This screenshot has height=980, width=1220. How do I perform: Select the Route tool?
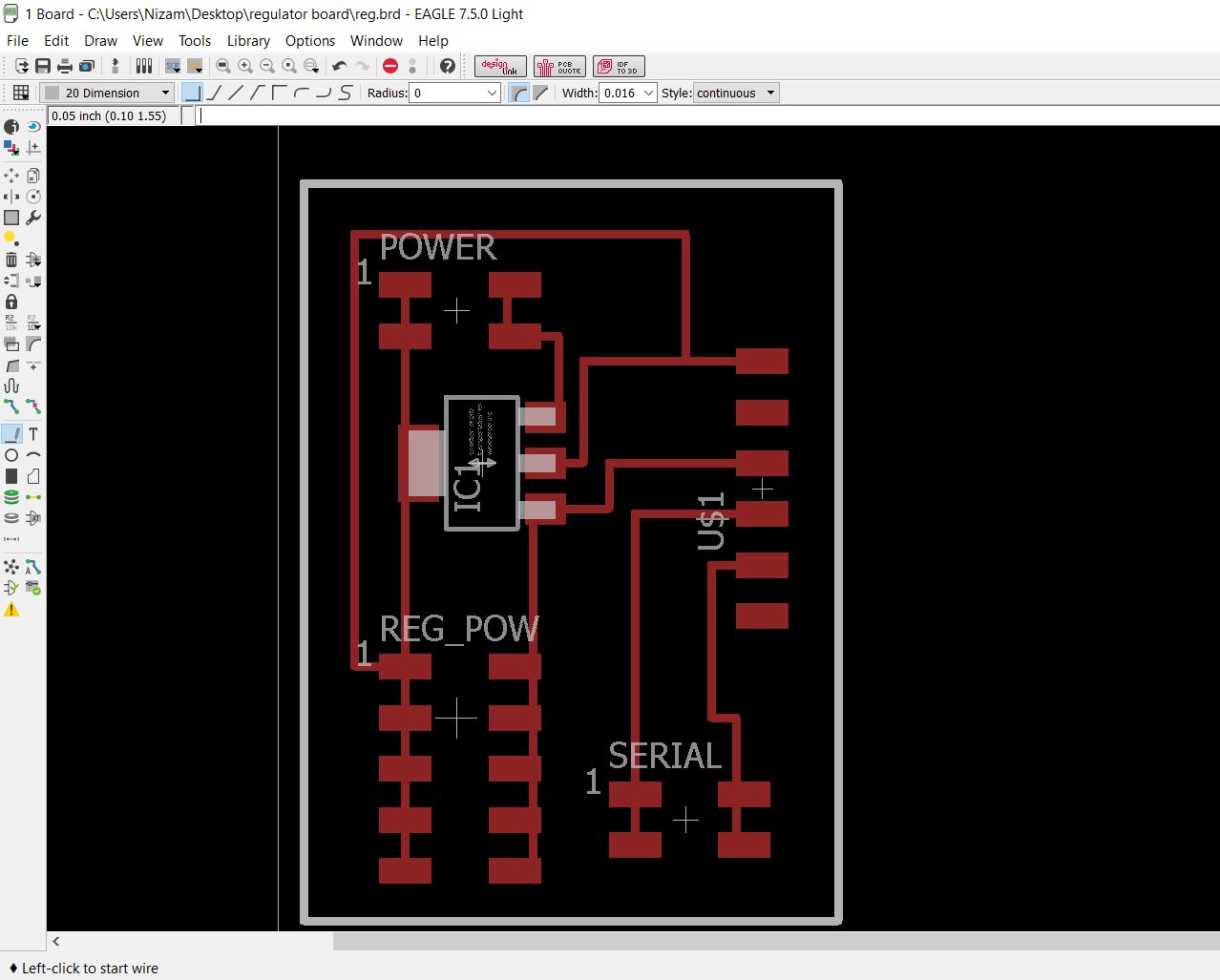pos(11,407)
